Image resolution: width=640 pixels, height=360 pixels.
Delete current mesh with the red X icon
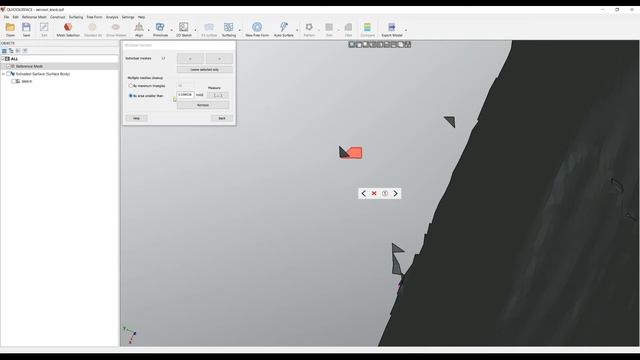(374, 193)
